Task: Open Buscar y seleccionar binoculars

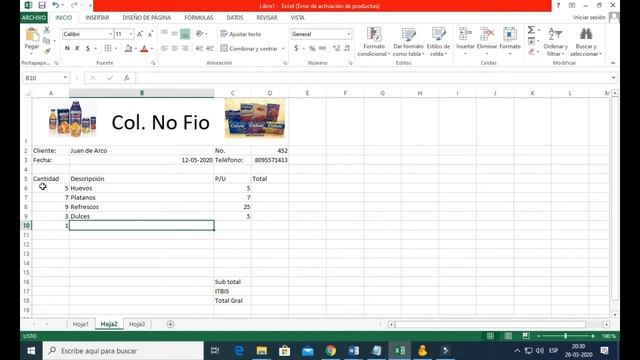Action: [x=586, y=42]
